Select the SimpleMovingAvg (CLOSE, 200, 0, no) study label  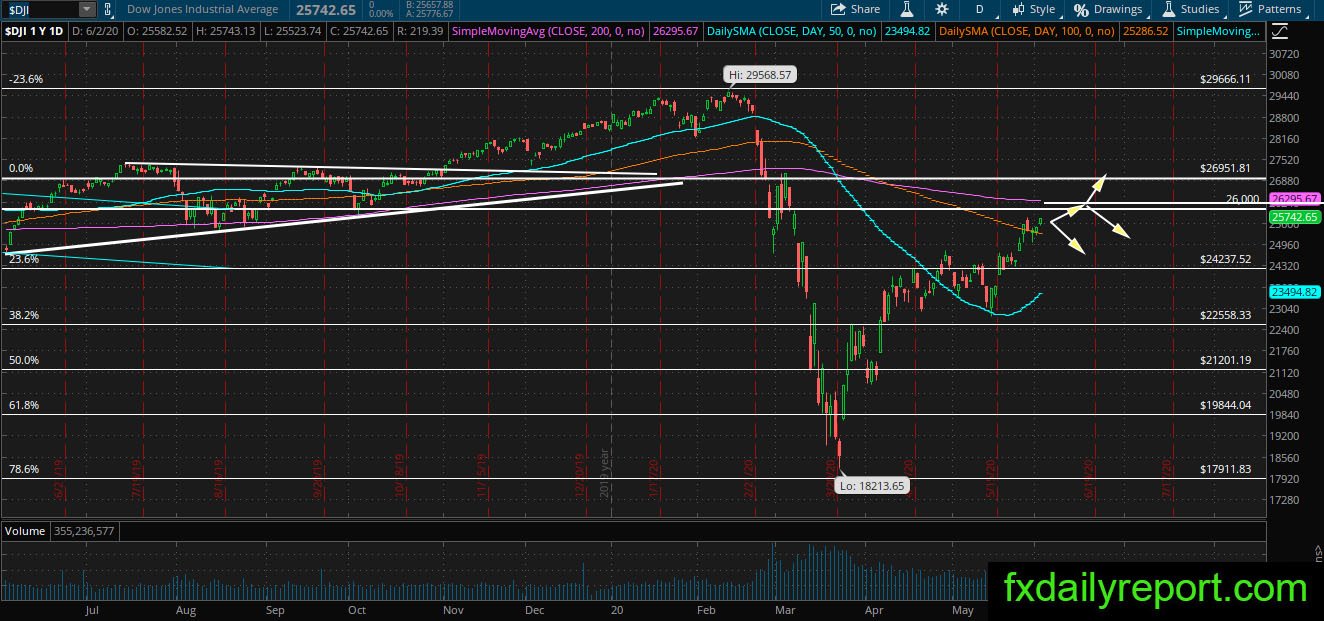(x=550, y=32)
